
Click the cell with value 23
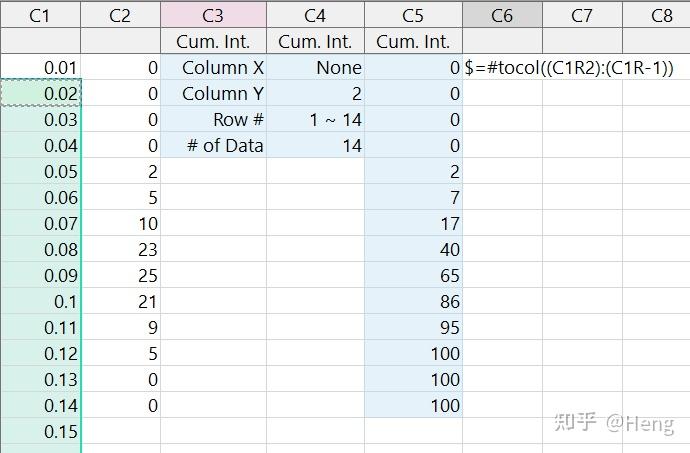[120, 250]
